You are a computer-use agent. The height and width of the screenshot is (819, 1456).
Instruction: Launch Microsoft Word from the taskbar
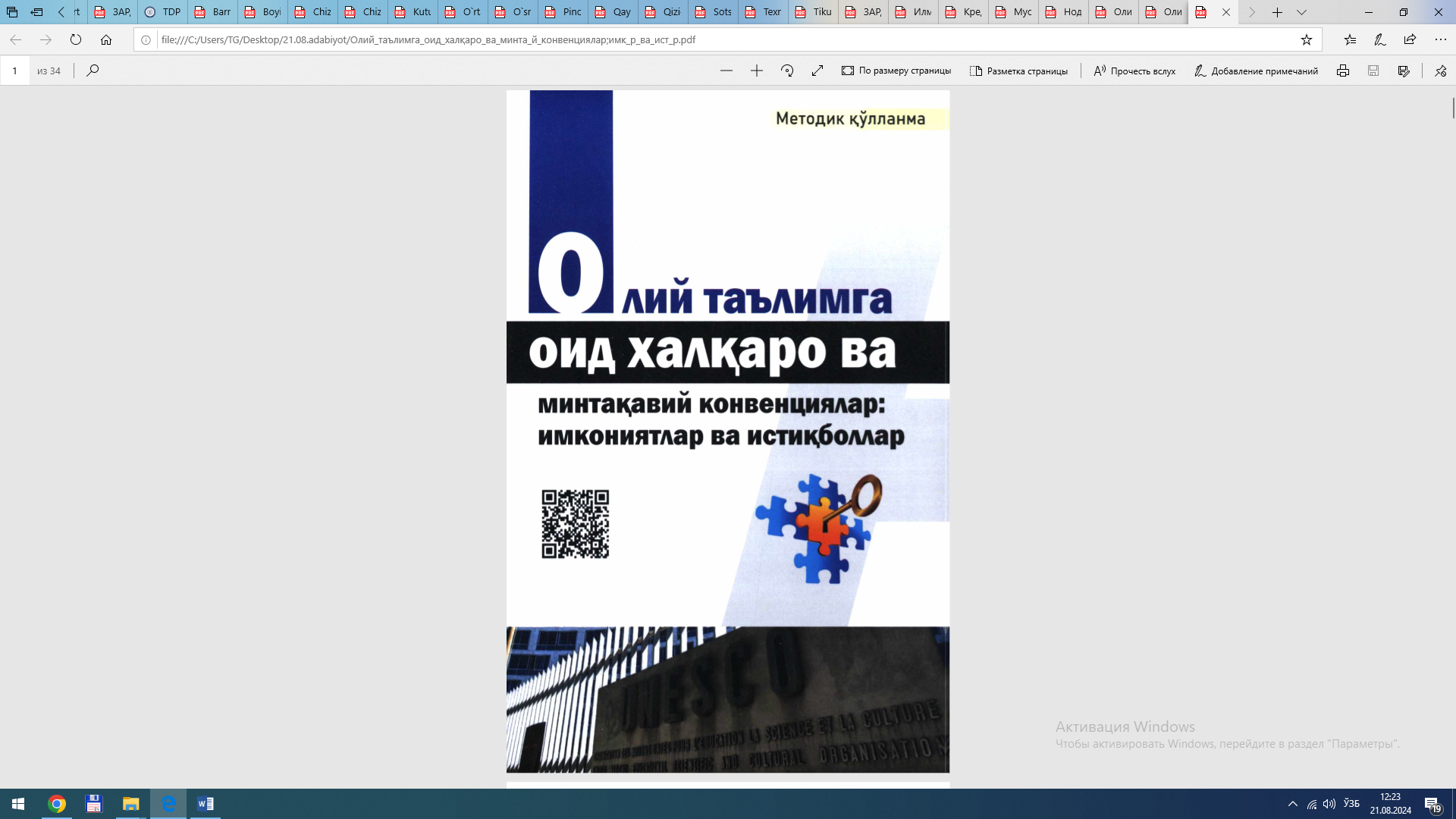point(205,804)
